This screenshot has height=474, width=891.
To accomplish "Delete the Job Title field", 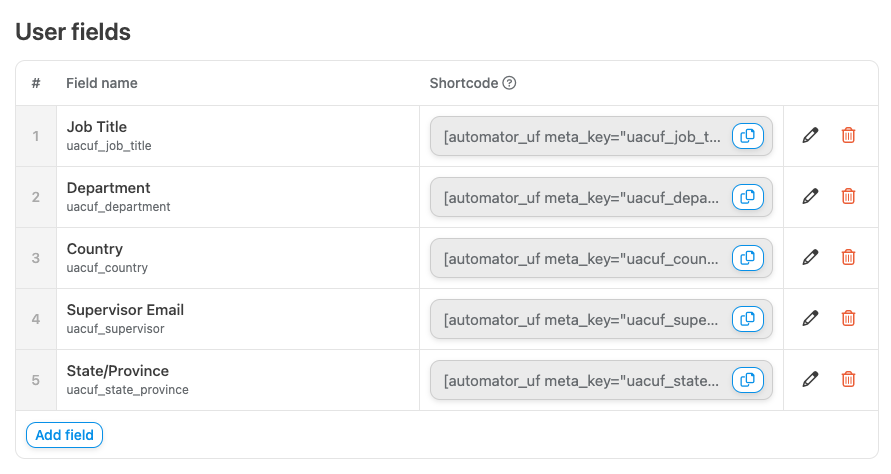I will pyautogui.click(x=848, y=136).
